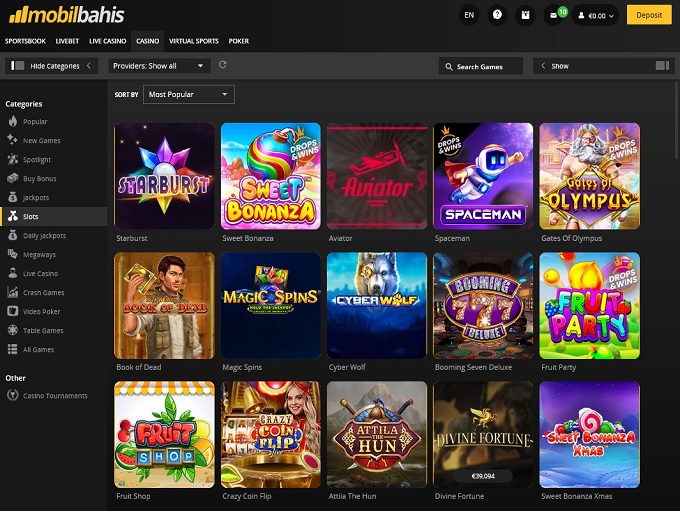Open the Providers: Show all dropdown
680x511 pixels.
point(158,66)
